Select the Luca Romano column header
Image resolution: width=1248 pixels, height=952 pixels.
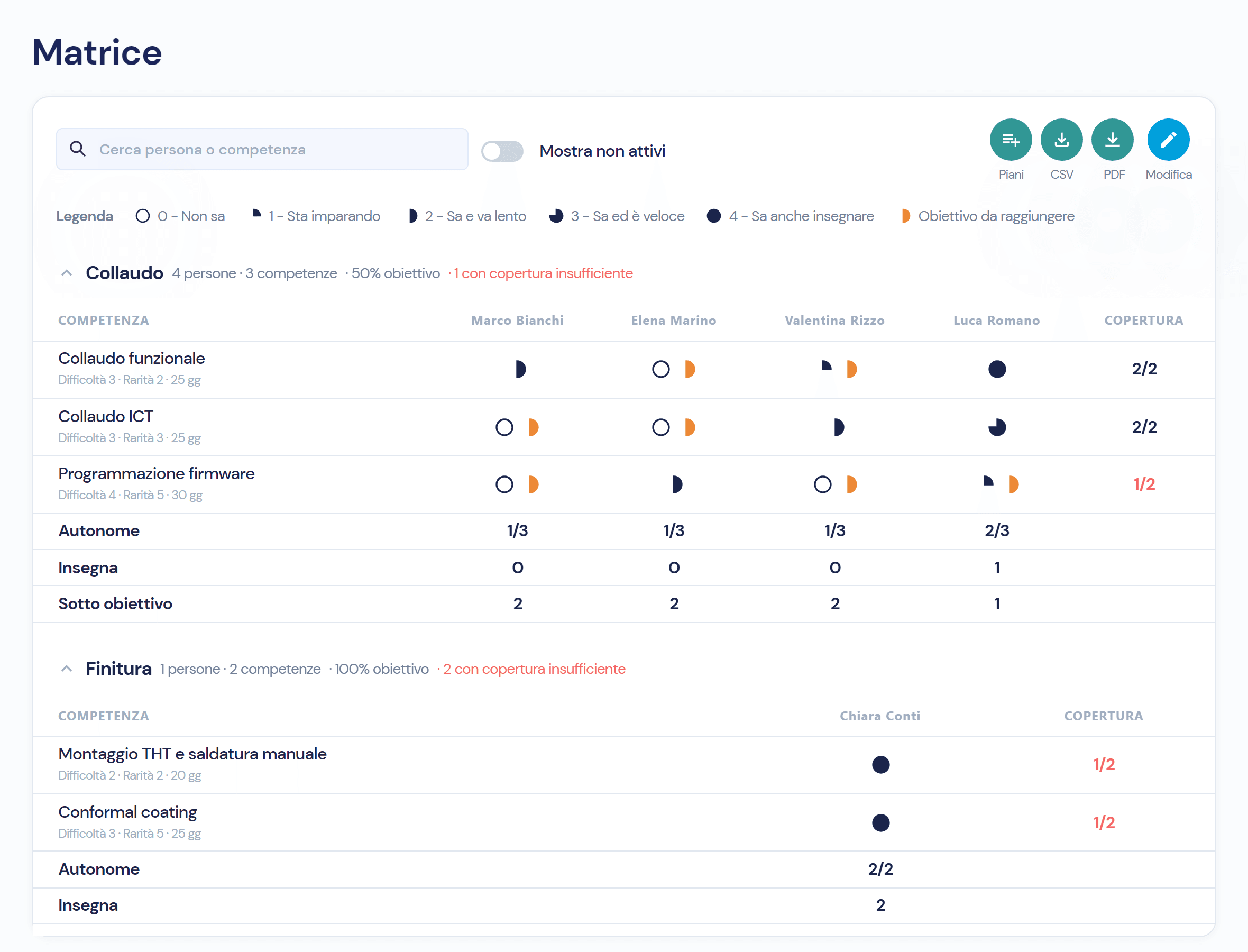pyautogui.click(x=996, y=320)
